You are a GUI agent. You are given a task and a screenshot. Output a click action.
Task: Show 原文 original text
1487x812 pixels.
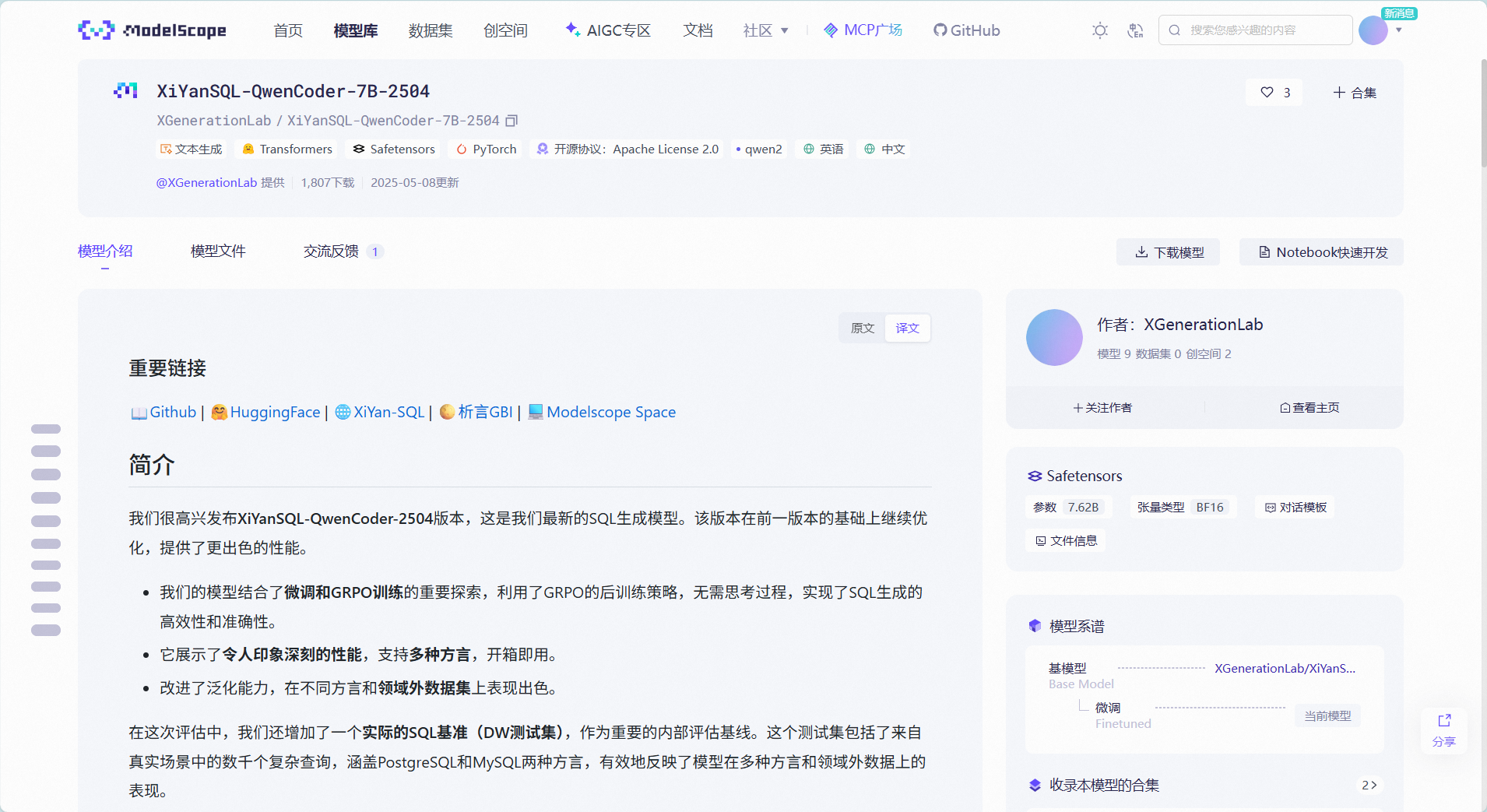point(863,328)
